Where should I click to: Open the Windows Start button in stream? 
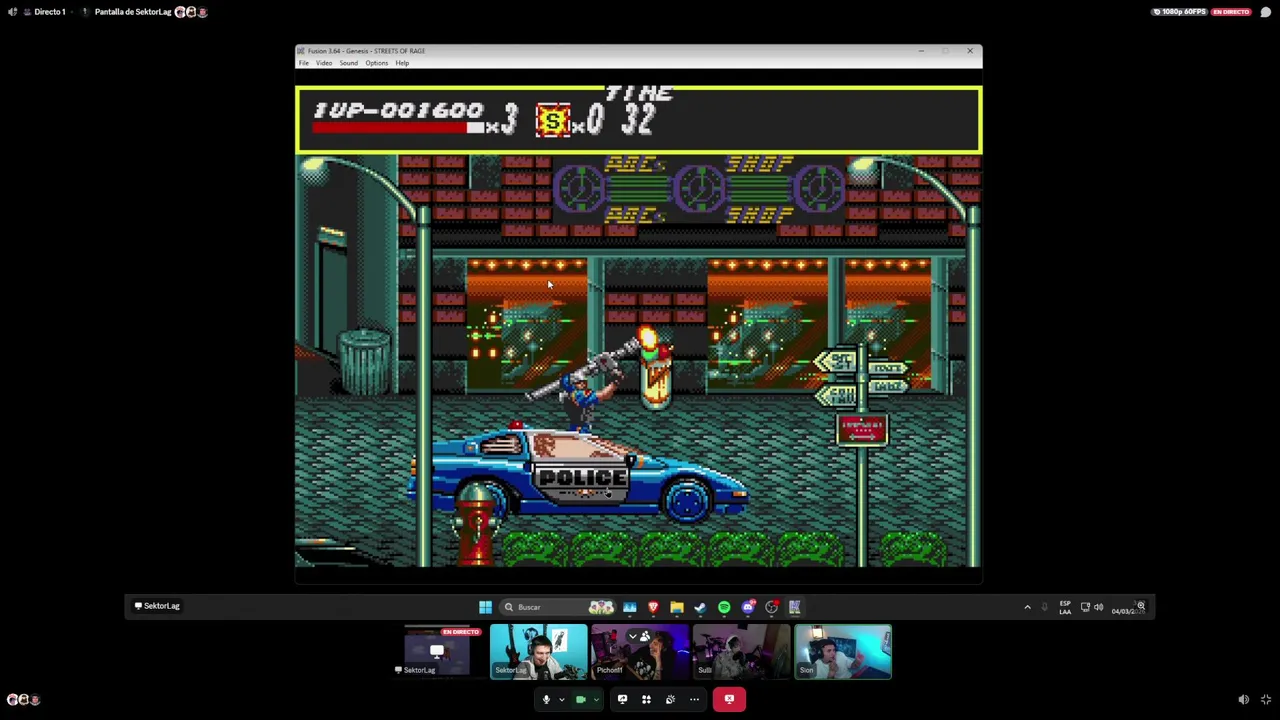485,607
